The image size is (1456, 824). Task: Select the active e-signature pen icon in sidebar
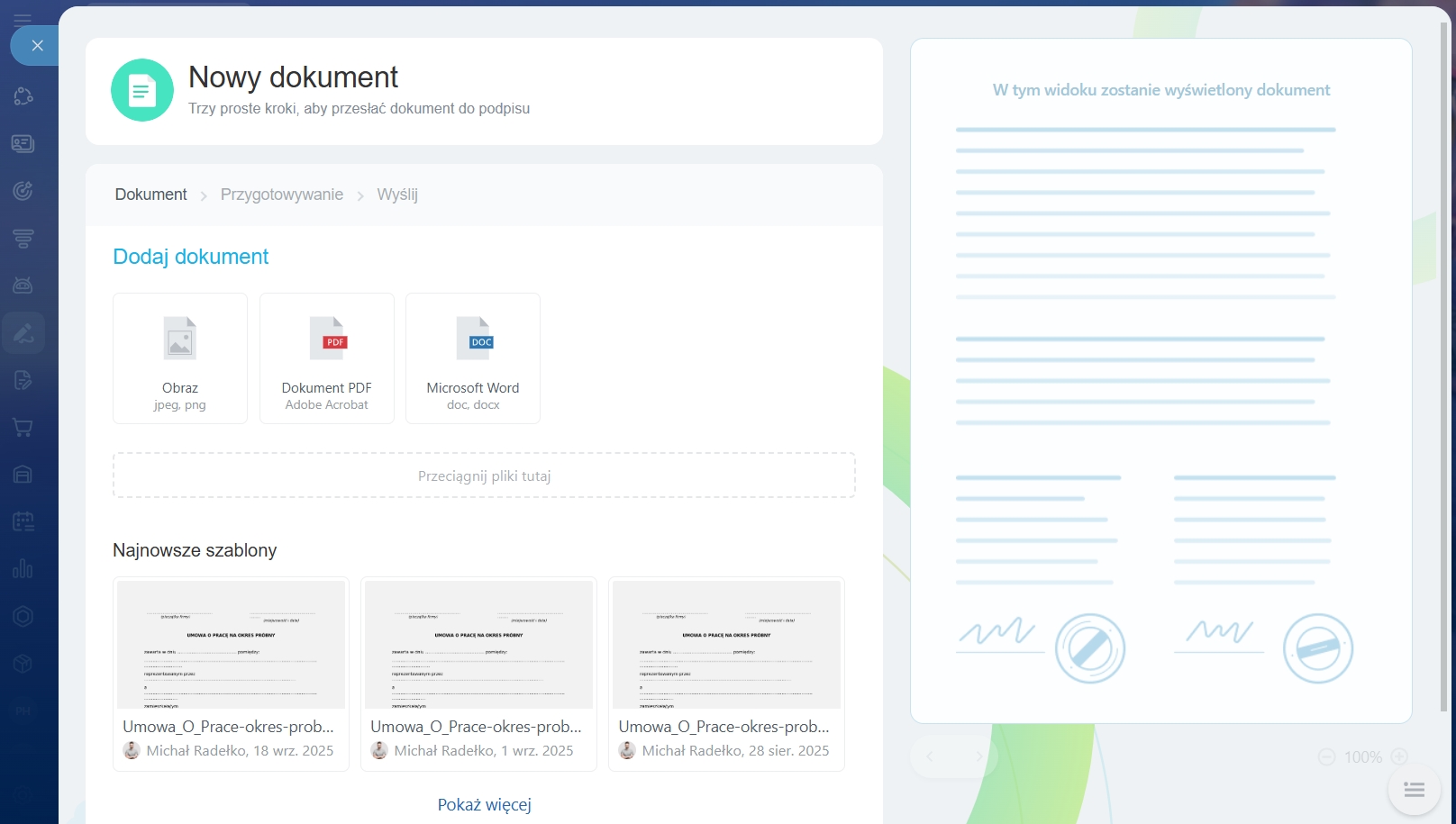coord(23,333)
